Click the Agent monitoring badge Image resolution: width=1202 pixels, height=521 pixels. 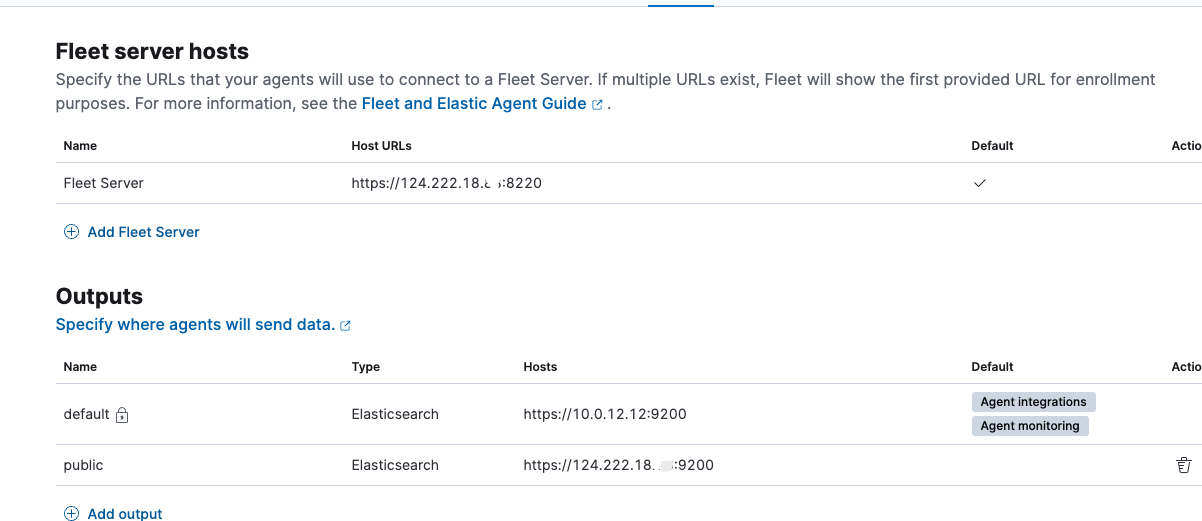point(1029,426)
